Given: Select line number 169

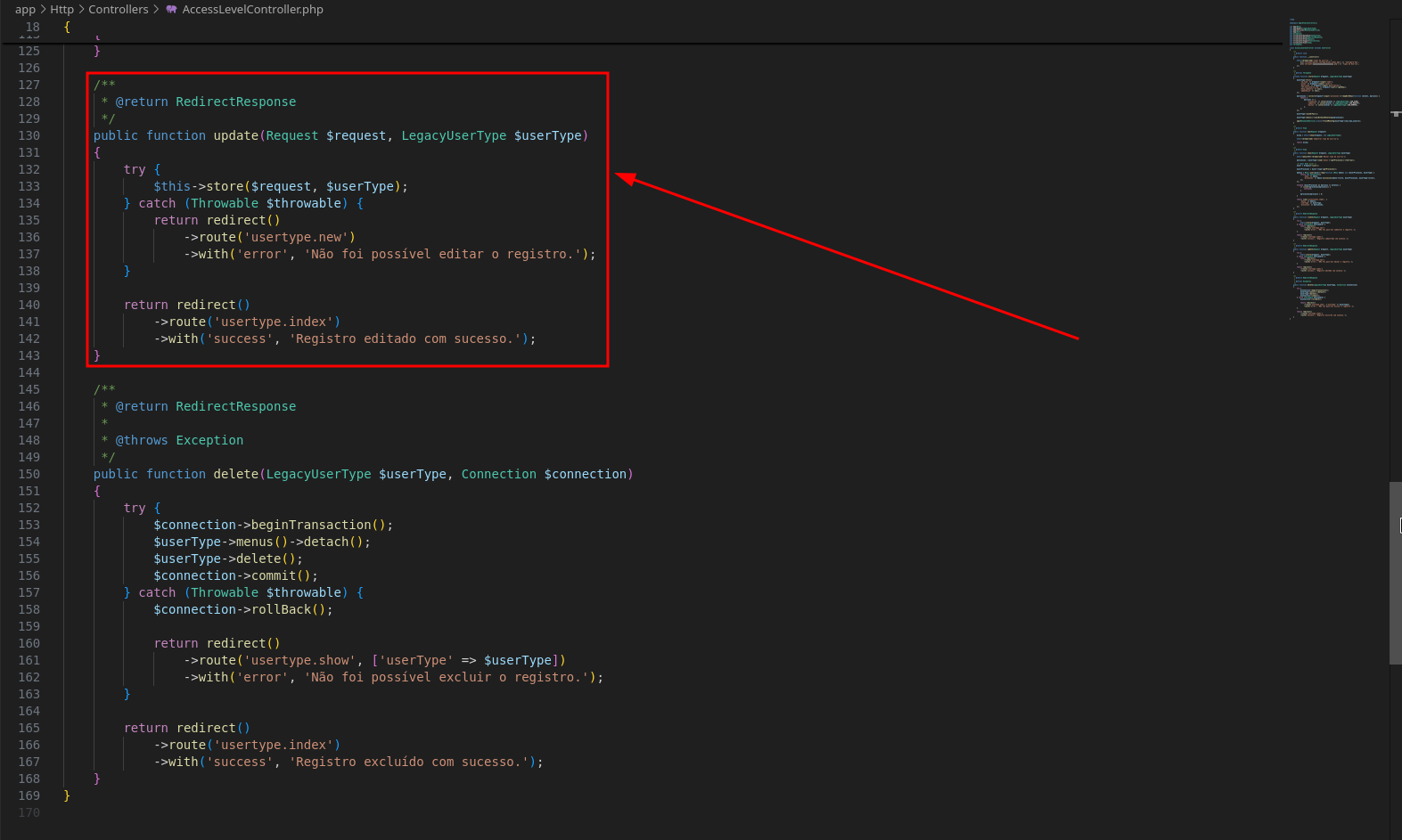Looking at the screenshot, I should point(29,795).
